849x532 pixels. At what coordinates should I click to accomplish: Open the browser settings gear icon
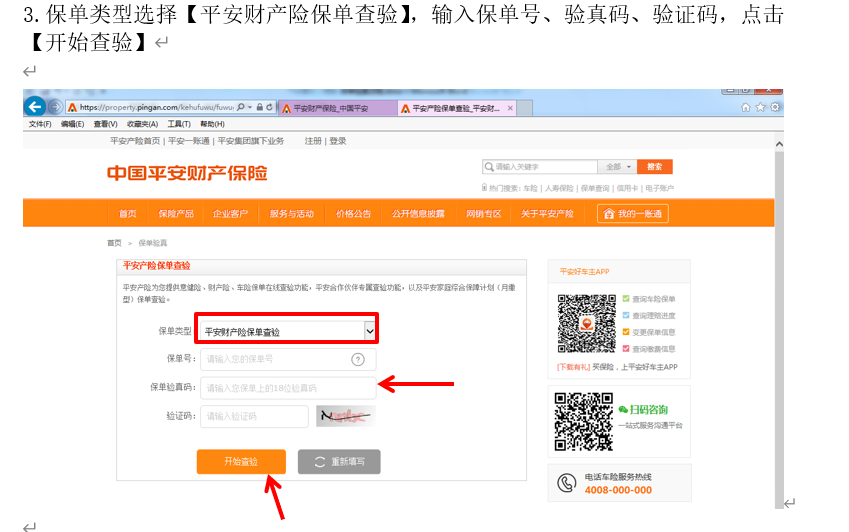tap(775, 107)
